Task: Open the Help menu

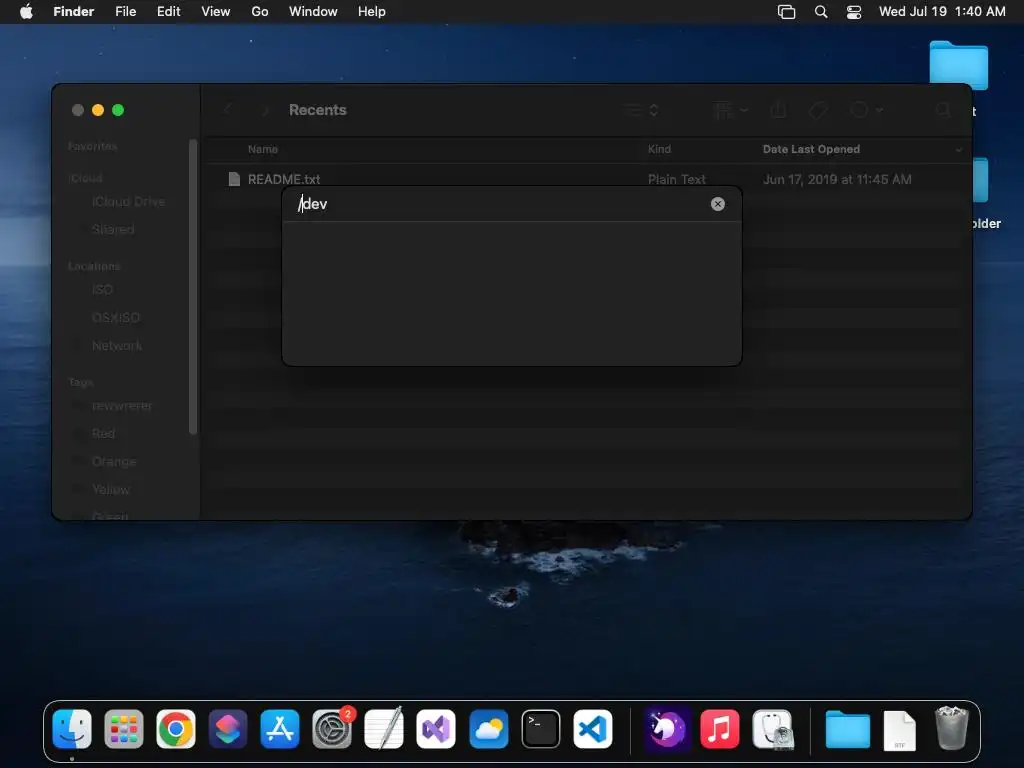Action: tap(372, 12)
